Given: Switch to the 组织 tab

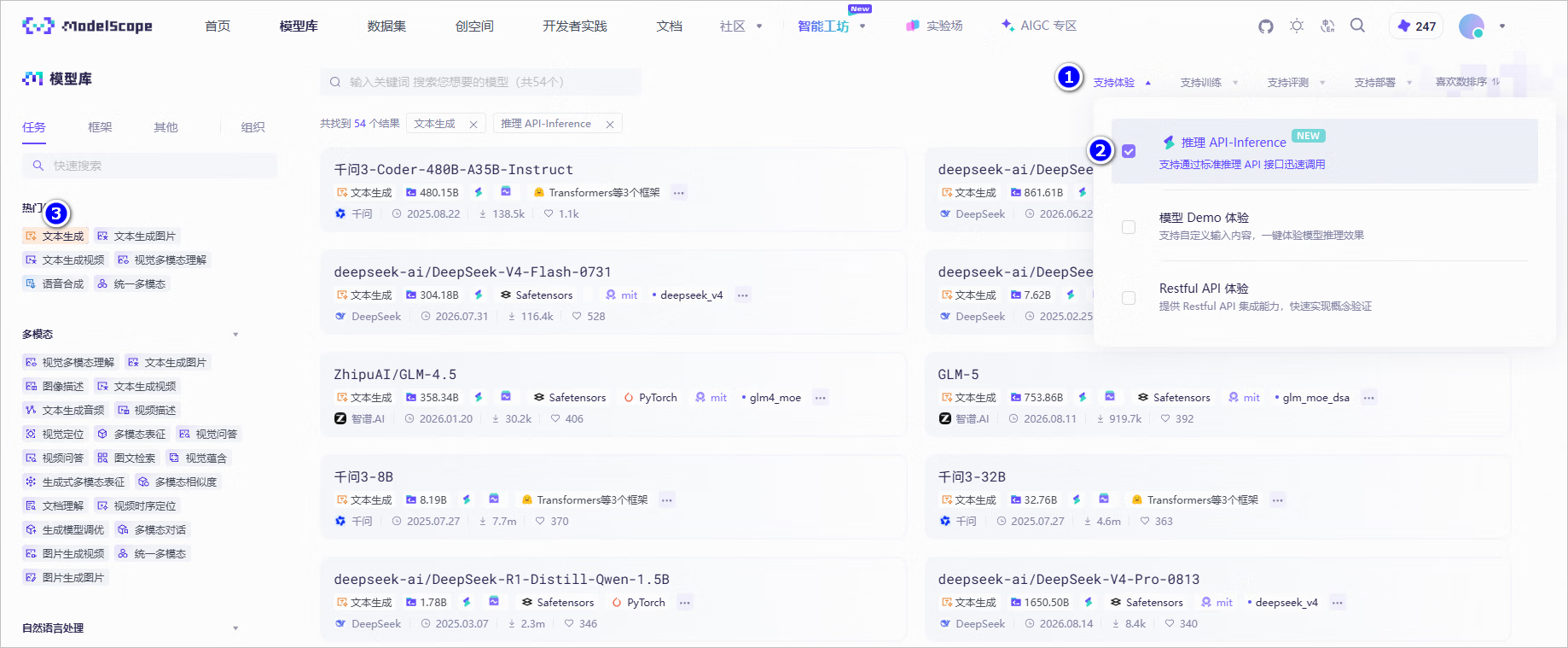Looking at the screenshot, I should click(253, 127).
